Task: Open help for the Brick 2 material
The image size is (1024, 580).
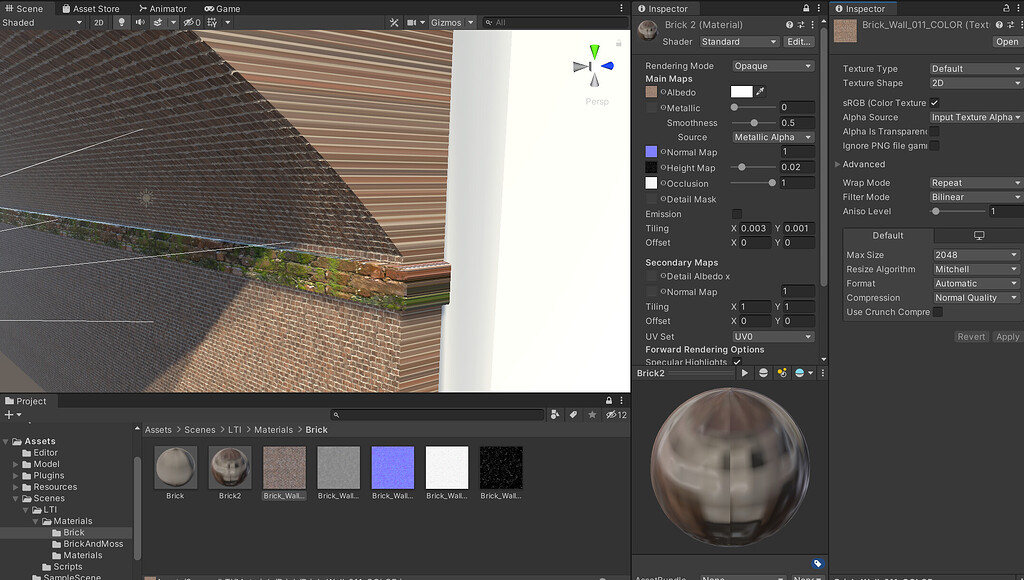Action: click(789, 23)
